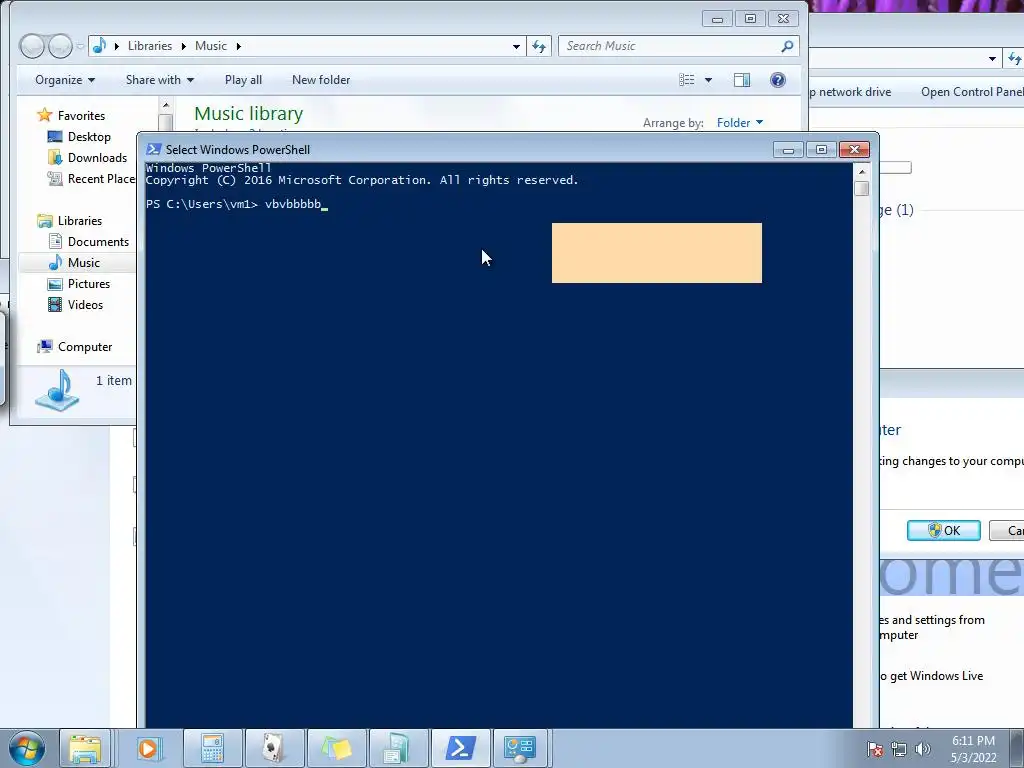
Task: Open the Arrange by Folder dropdown
Action: tap(739, 123)
